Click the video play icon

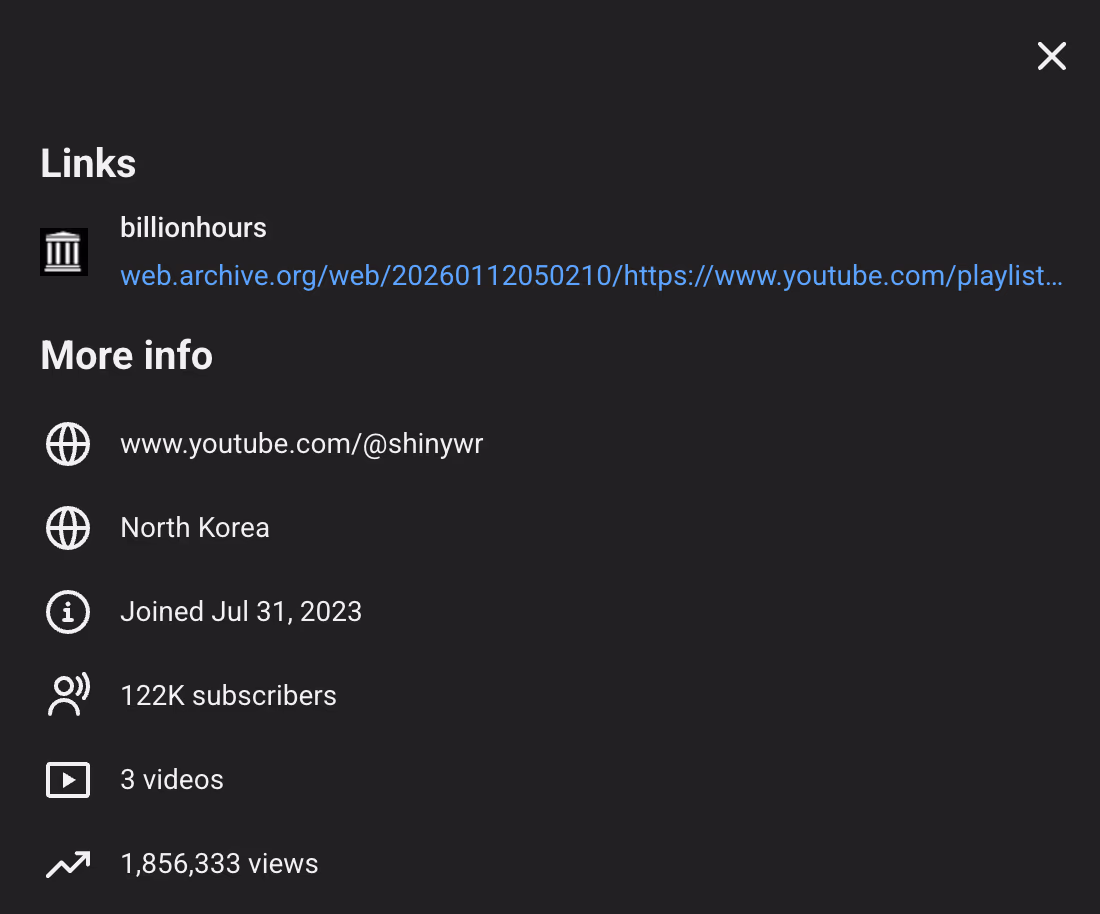68,780
